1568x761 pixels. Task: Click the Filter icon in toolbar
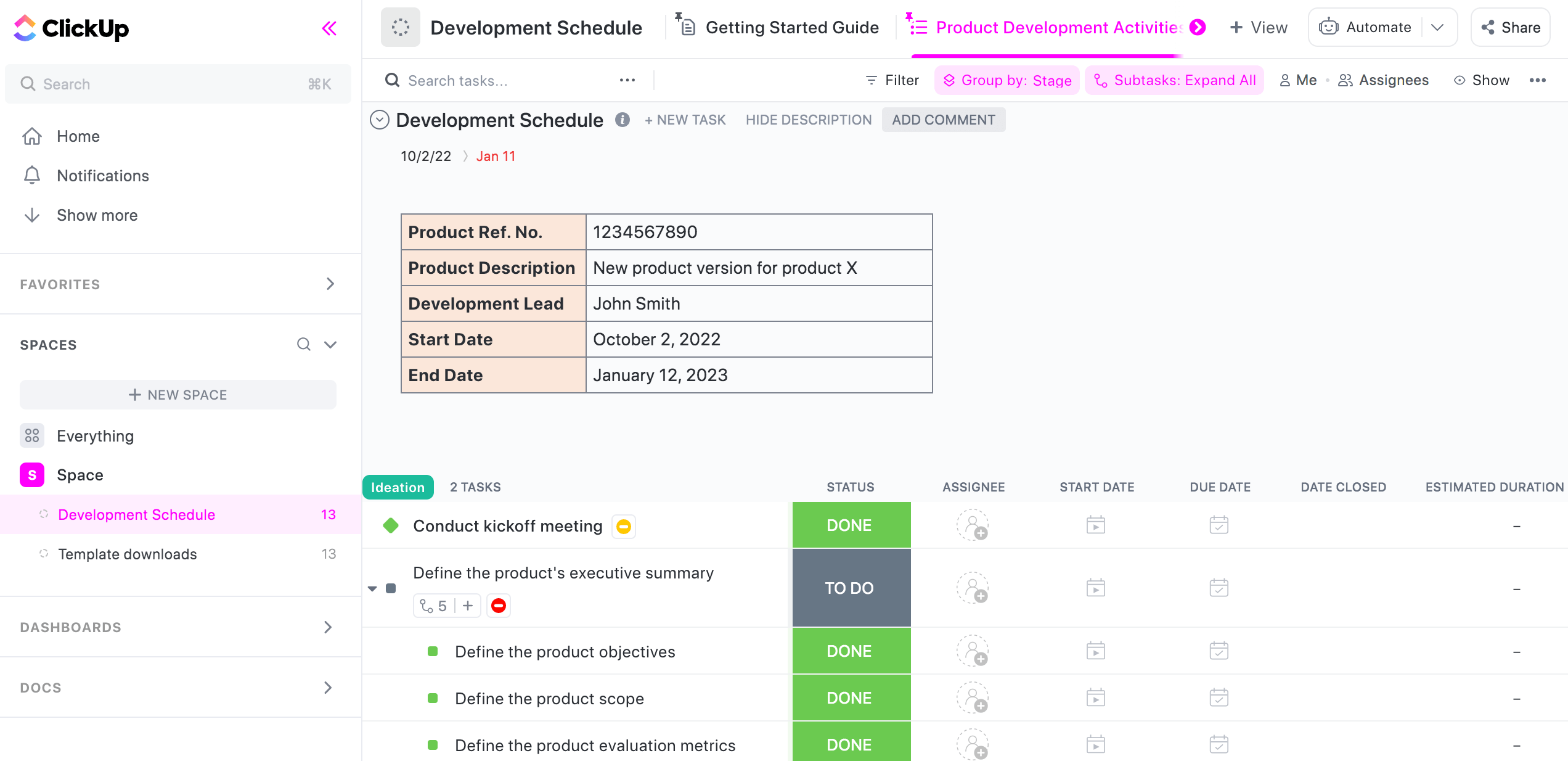tap(871, 80)
